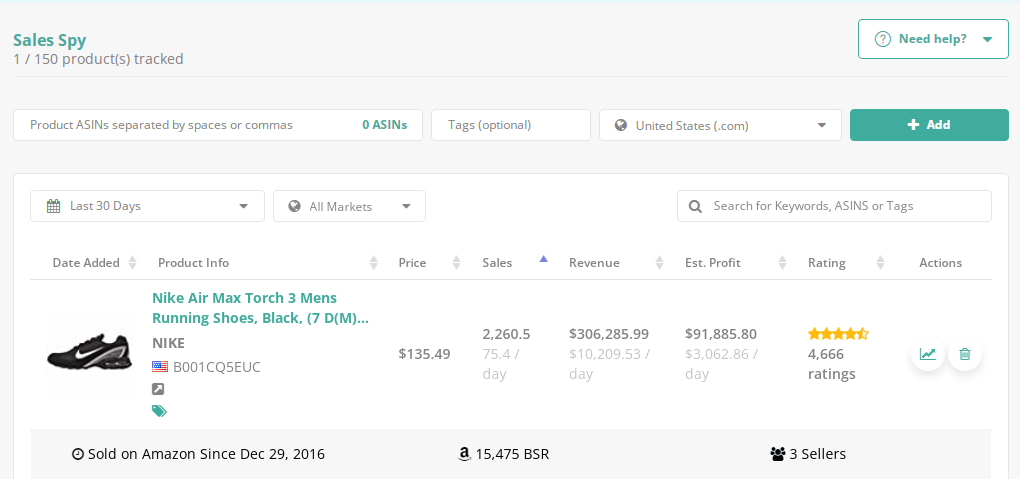Open the sales chart icon for Nike product

[x=928, y=354]
